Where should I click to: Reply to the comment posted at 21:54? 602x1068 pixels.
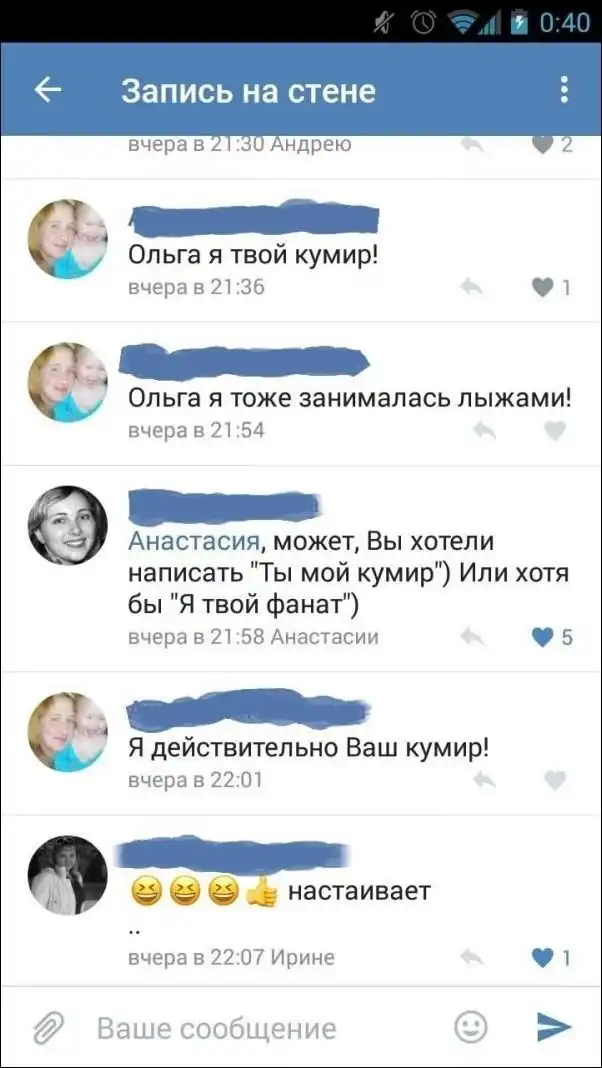[484, 430]
